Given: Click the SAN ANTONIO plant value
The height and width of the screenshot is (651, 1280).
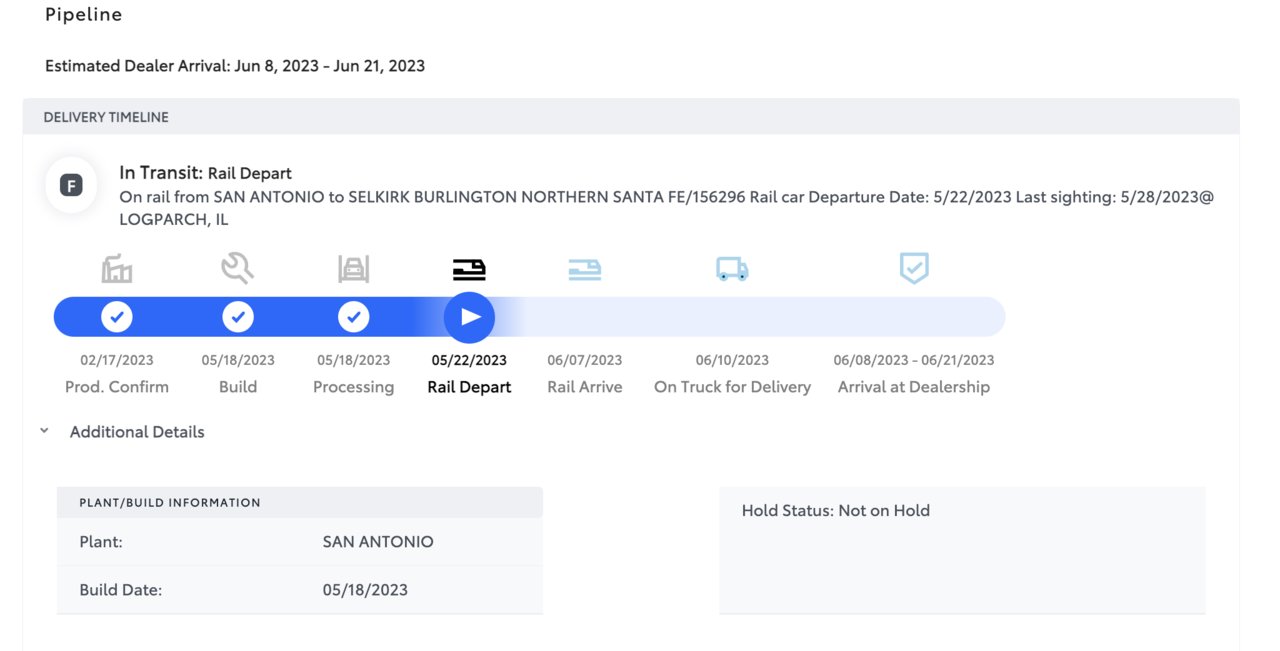Looking at the screenshot, I should [x=378, y=542].
